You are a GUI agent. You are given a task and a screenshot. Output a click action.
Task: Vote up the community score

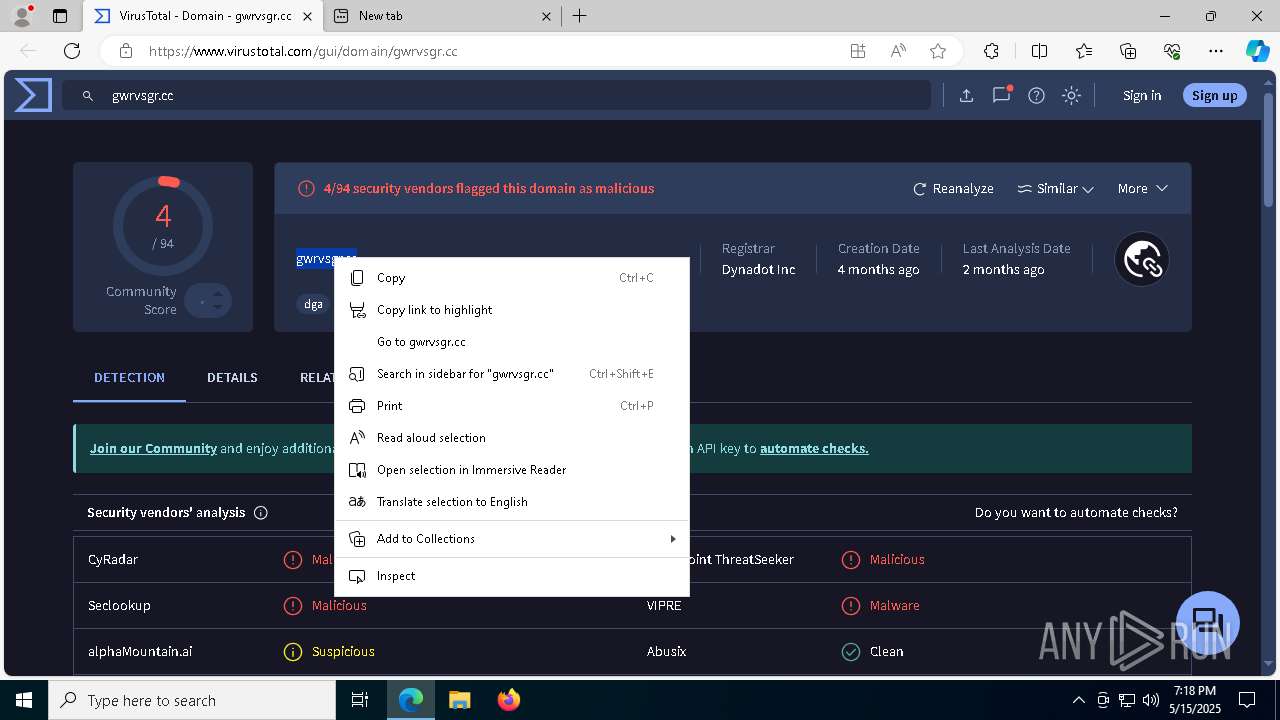pos(217,294)
